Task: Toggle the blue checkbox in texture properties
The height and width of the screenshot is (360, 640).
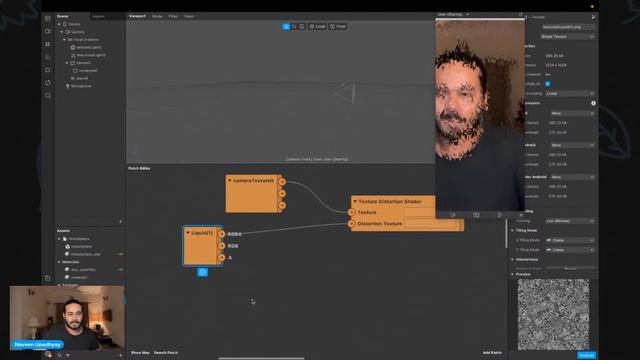Action: (548, 84)
